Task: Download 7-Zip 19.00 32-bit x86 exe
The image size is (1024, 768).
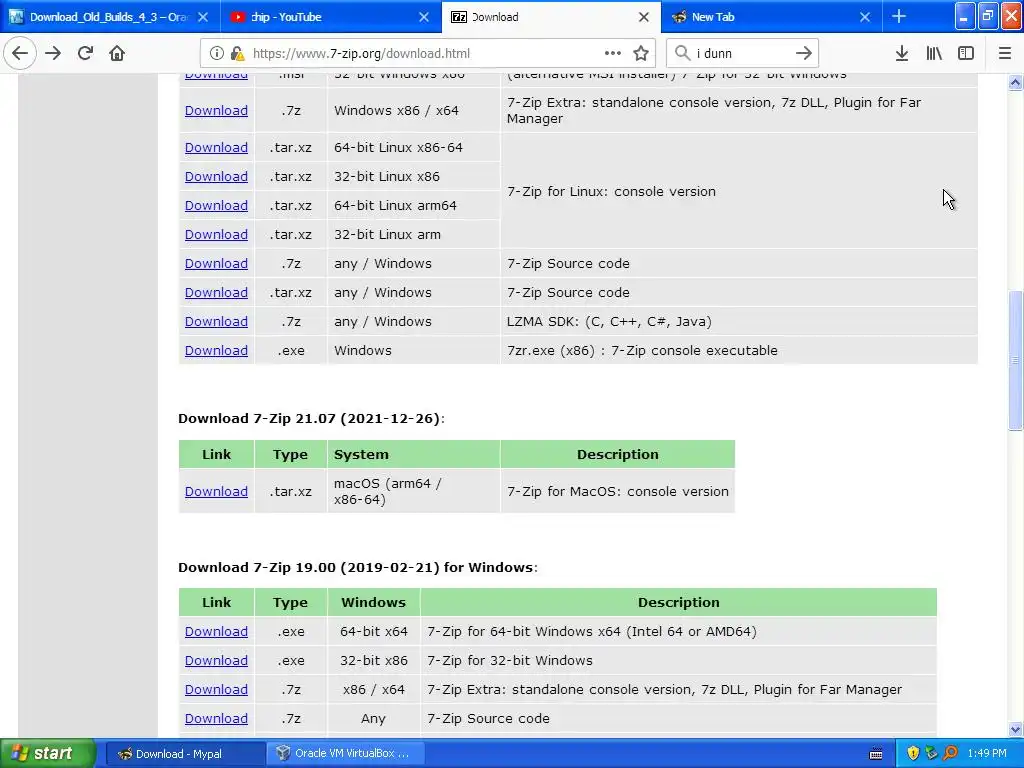Action: point(216,660)
